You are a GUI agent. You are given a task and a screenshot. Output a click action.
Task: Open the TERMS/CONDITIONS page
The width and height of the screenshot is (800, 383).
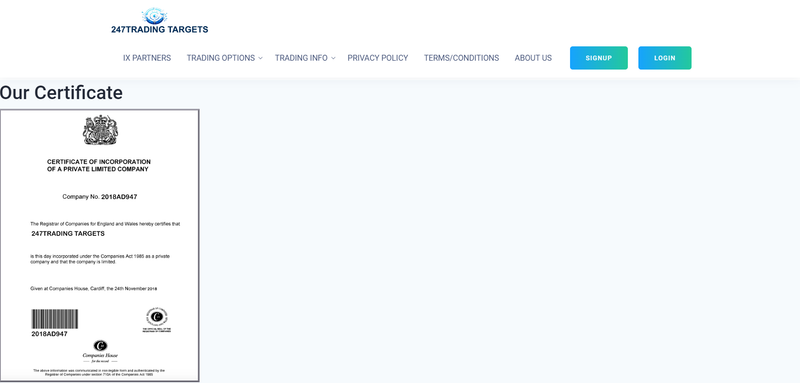[461, 58]
